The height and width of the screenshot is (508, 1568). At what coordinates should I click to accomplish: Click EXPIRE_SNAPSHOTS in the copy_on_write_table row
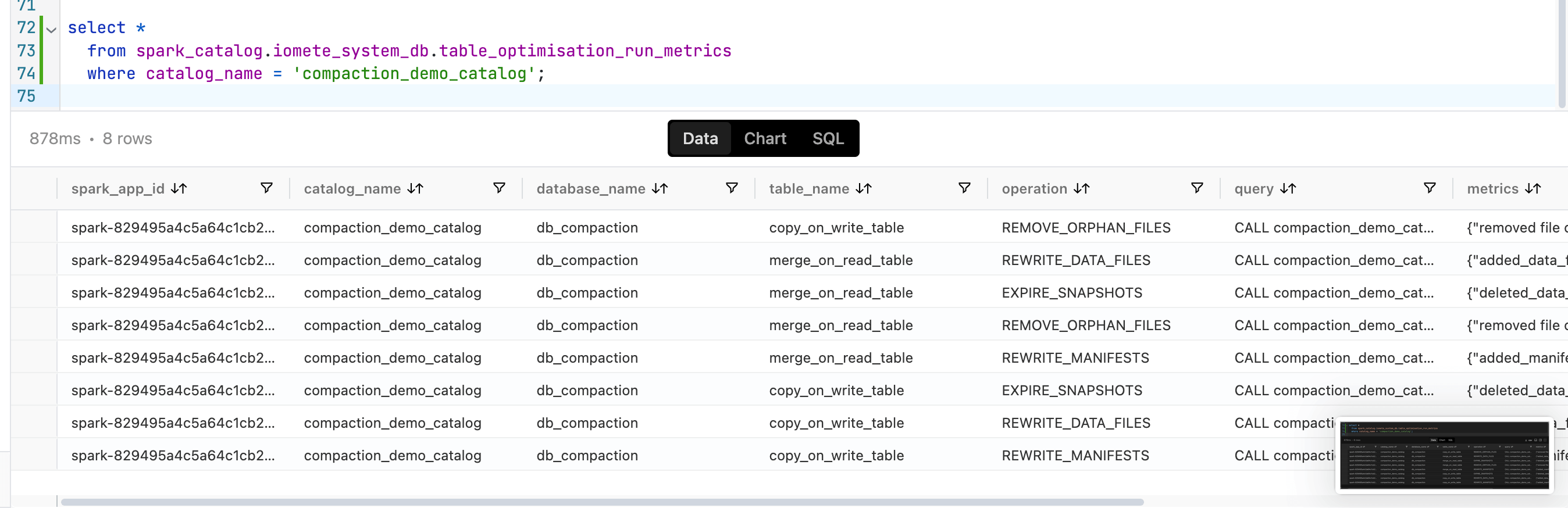(x=1072, y=391)
